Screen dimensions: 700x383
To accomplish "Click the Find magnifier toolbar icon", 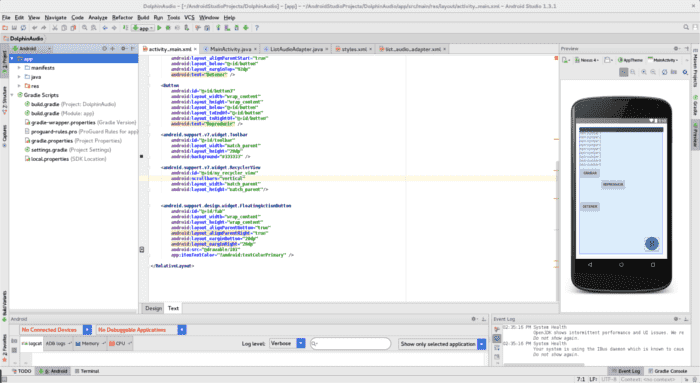I will tap(84, 28).
